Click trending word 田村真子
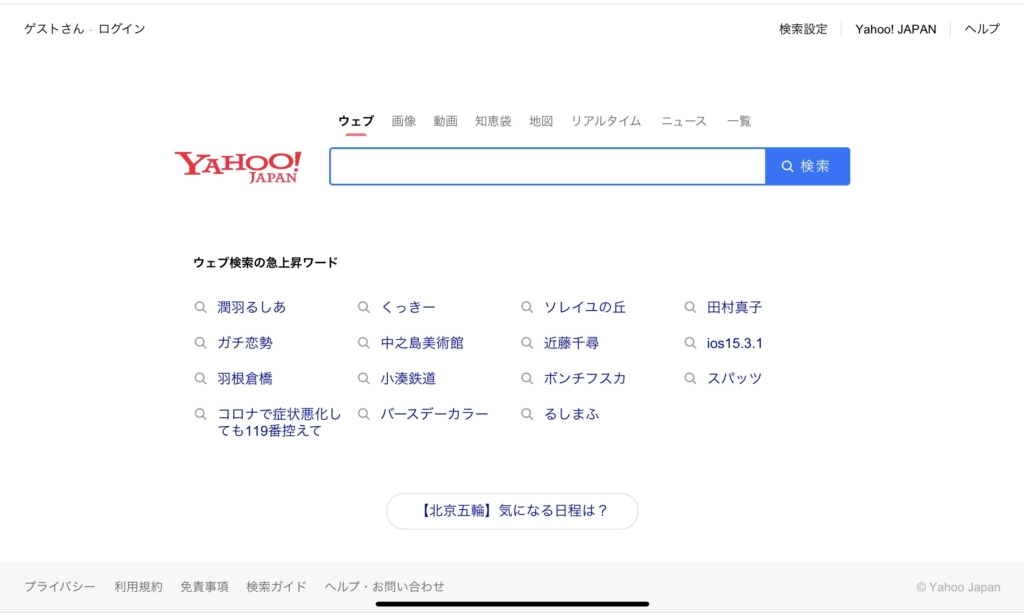This screenshot has width=1024, height=613. [x=734, y=307]
